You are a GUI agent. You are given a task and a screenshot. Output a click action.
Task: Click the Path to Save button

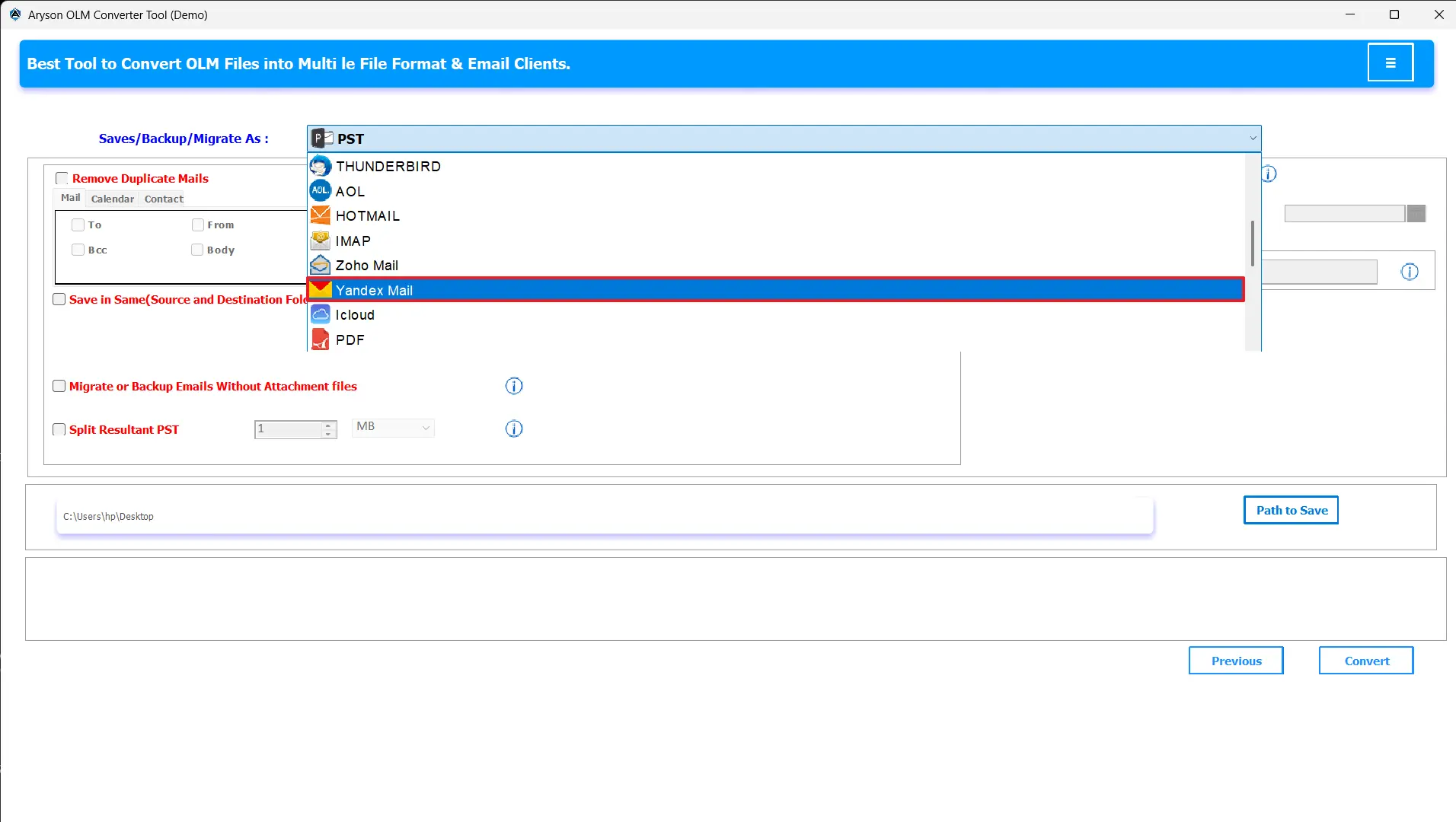tap(1292, 510)
